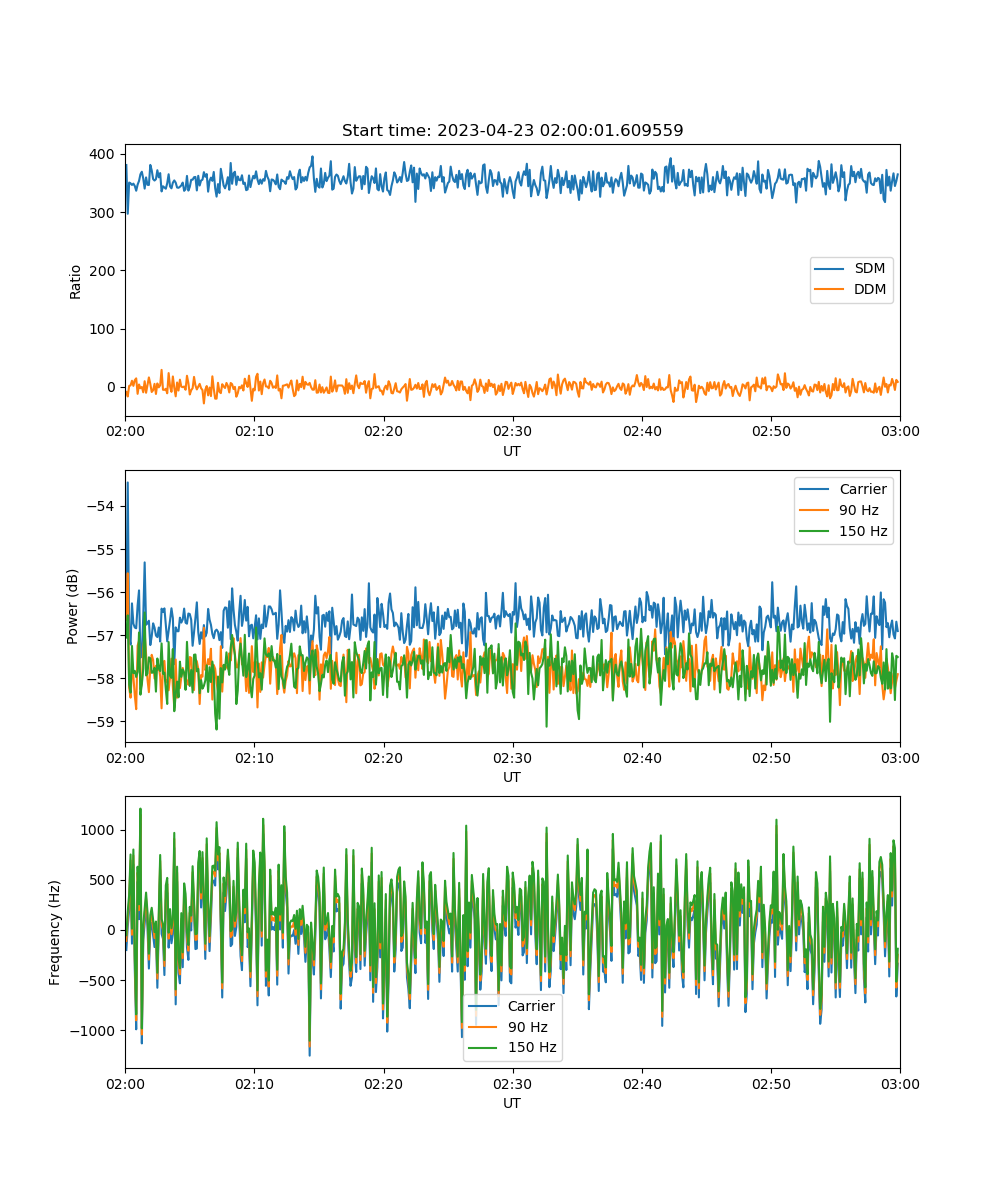Viewport: 1000px width, 1200px height.
Task: Select '150 Hz' in the Frequency plot legend
Action: [x=532, y=1048]
